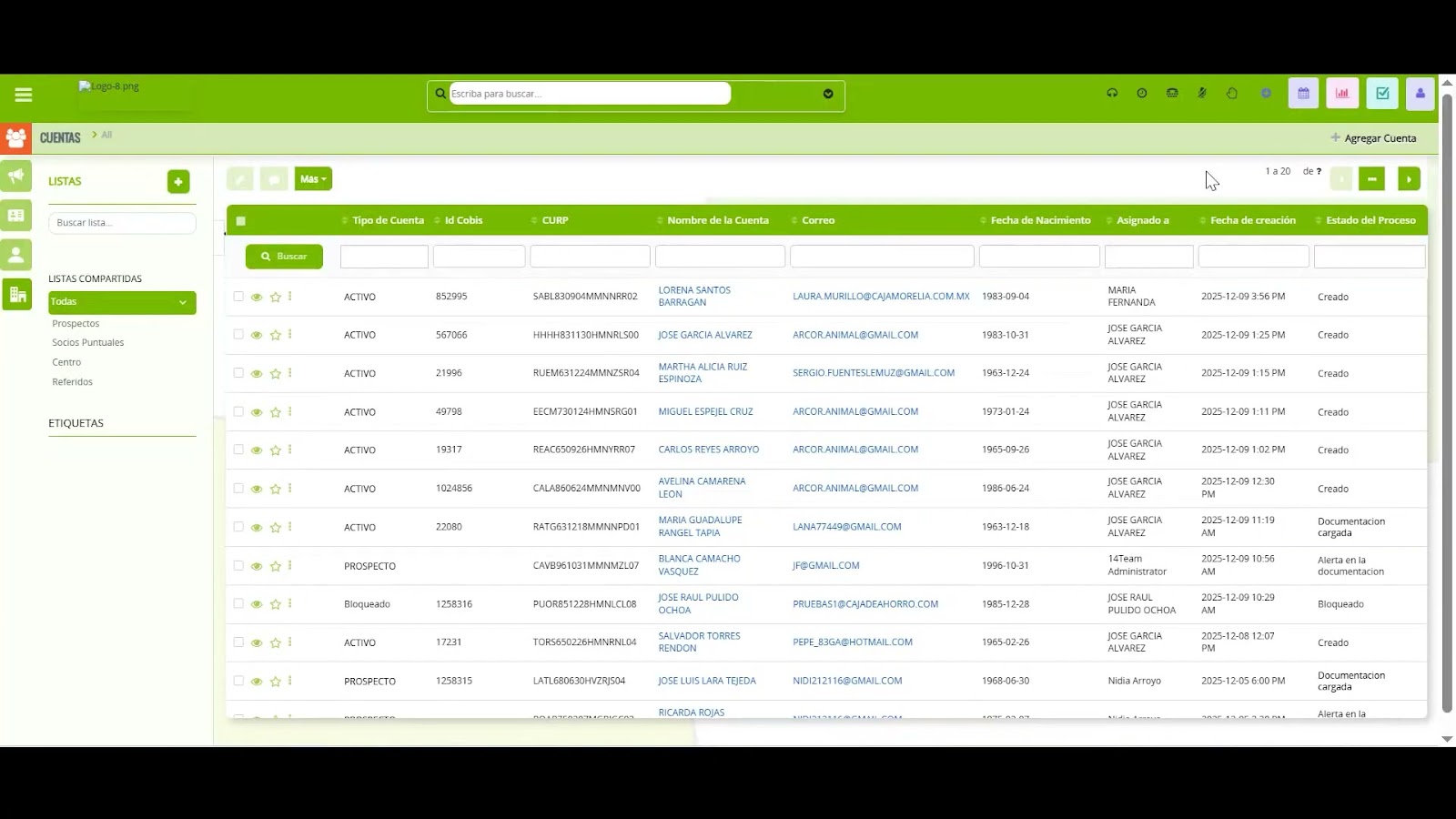Click the muted microphone icon in the top bar

point(1202,93)
